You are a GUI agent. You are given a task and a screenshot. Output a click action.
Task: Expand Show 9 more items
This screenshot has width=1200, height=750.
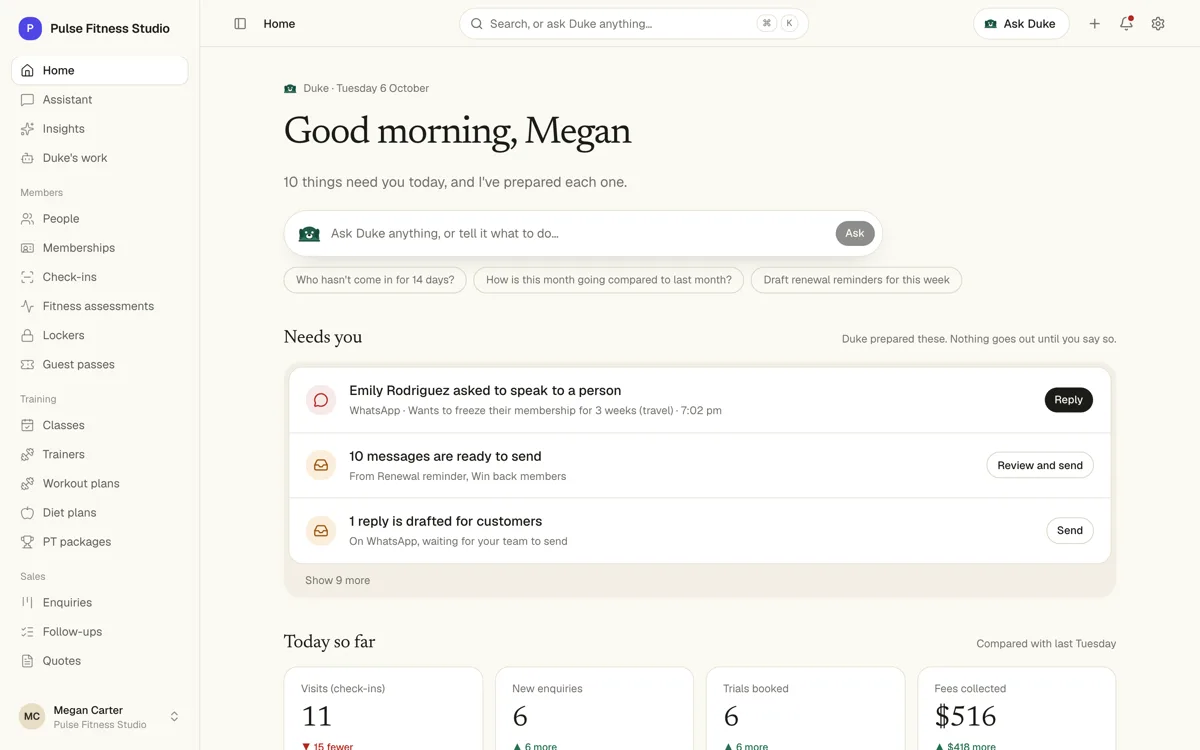(337, 580)
